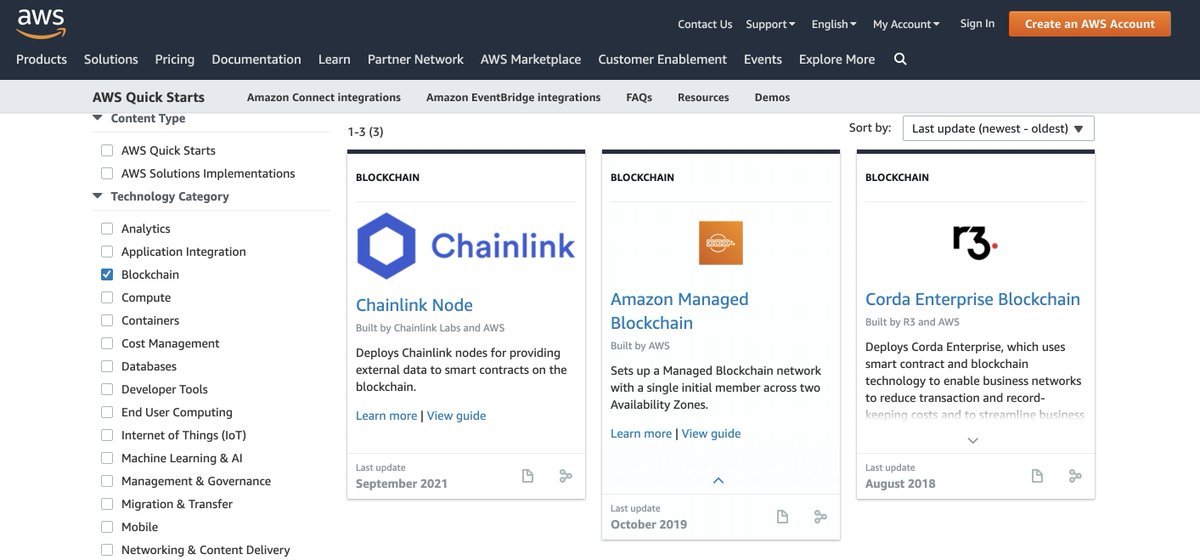Click the AWS logo
This screenshot has height=560, width=1200.
click(x=40, y=22)
